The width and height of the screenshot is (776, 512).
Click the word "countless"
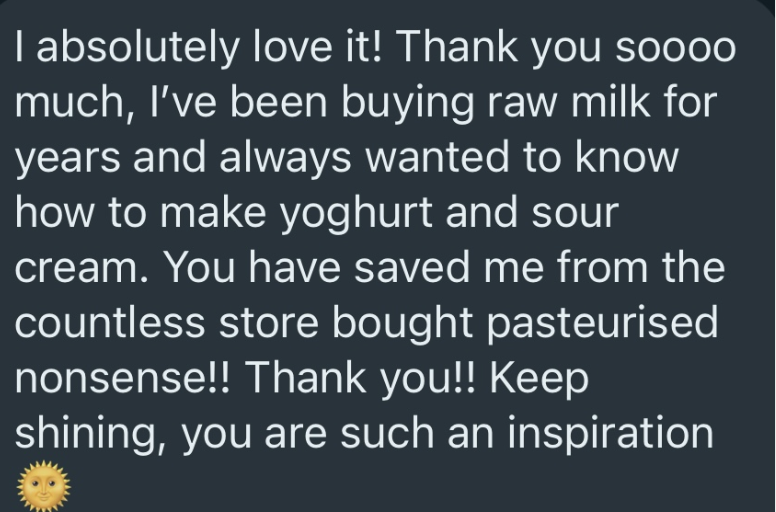[110, 322]
